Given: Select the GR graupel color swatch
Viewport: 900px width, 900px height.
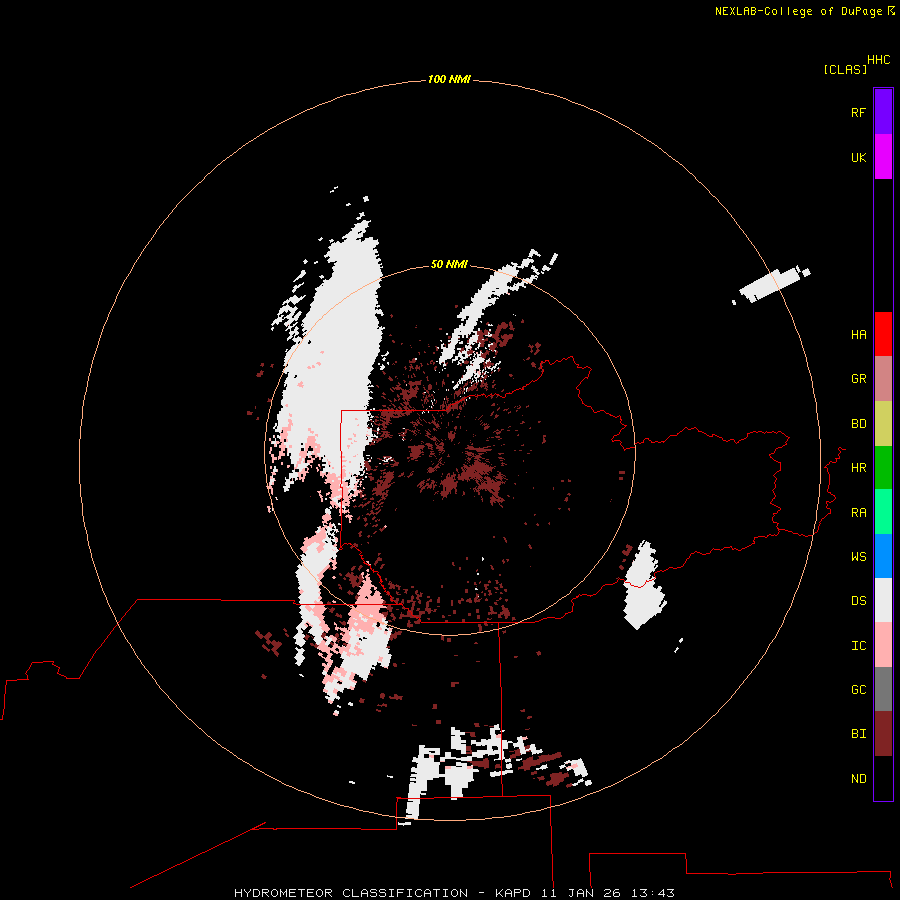Looking at the screenshot, I should tap(883, 379).
